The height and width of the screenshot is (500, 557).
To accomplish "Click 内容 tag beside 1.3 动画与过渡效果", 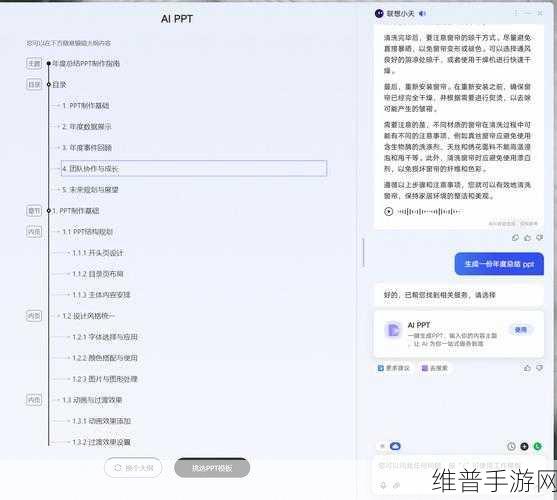I will point(34,400).
